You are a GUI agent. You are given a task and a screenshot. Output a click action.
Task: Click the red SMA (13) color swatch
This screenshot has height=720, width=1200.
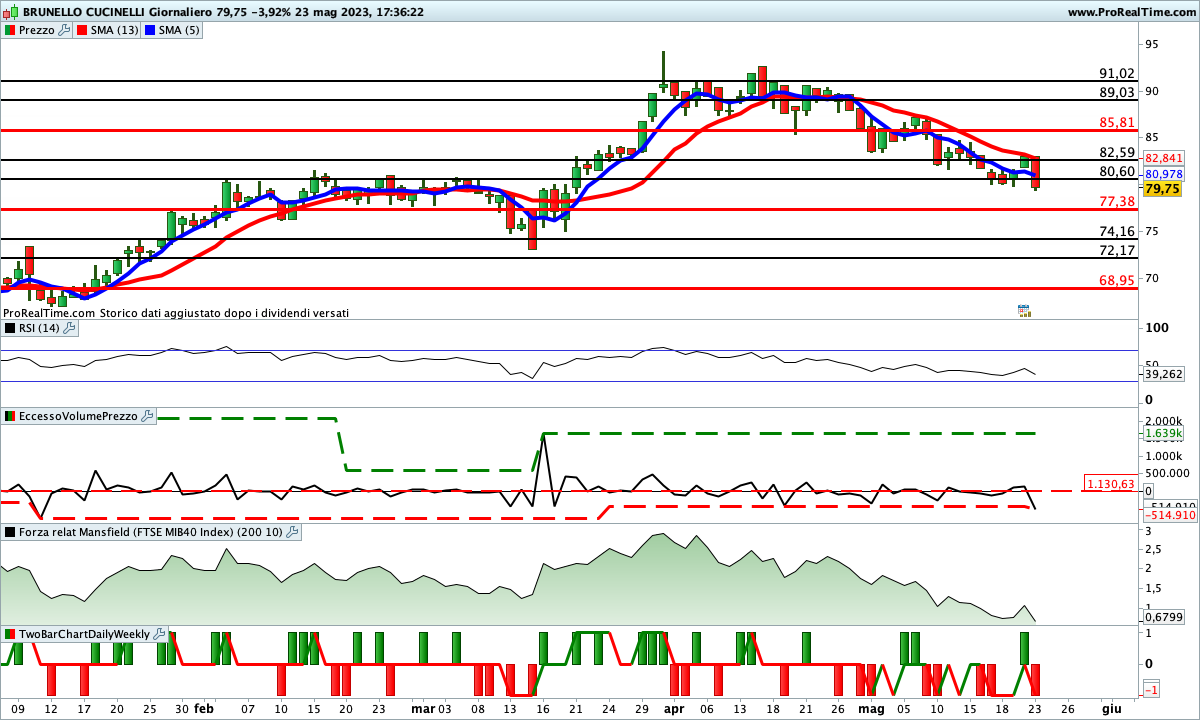pyautogui.click(x=82, y=30)
